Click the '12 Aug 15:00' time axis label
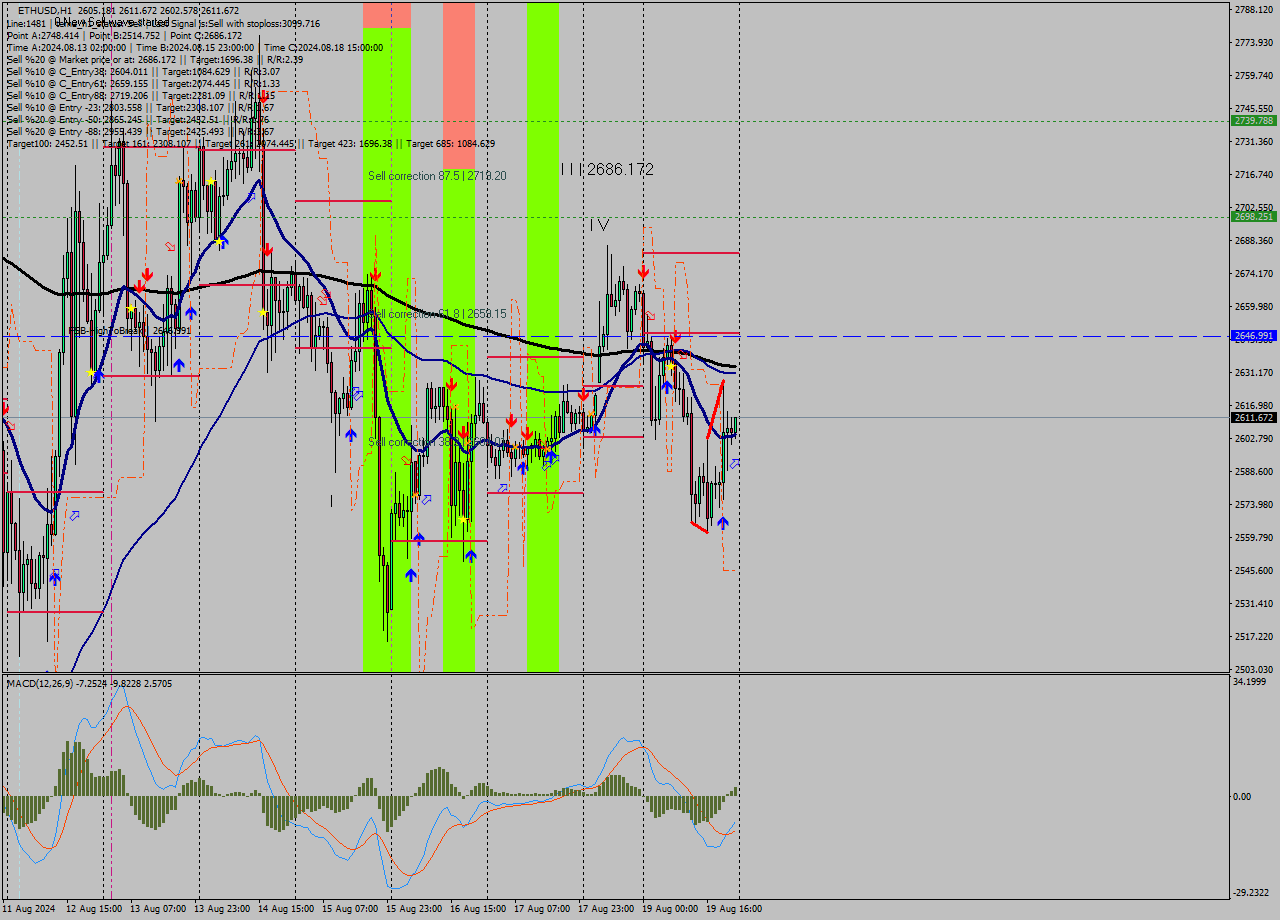 click(x=94, y=909)
